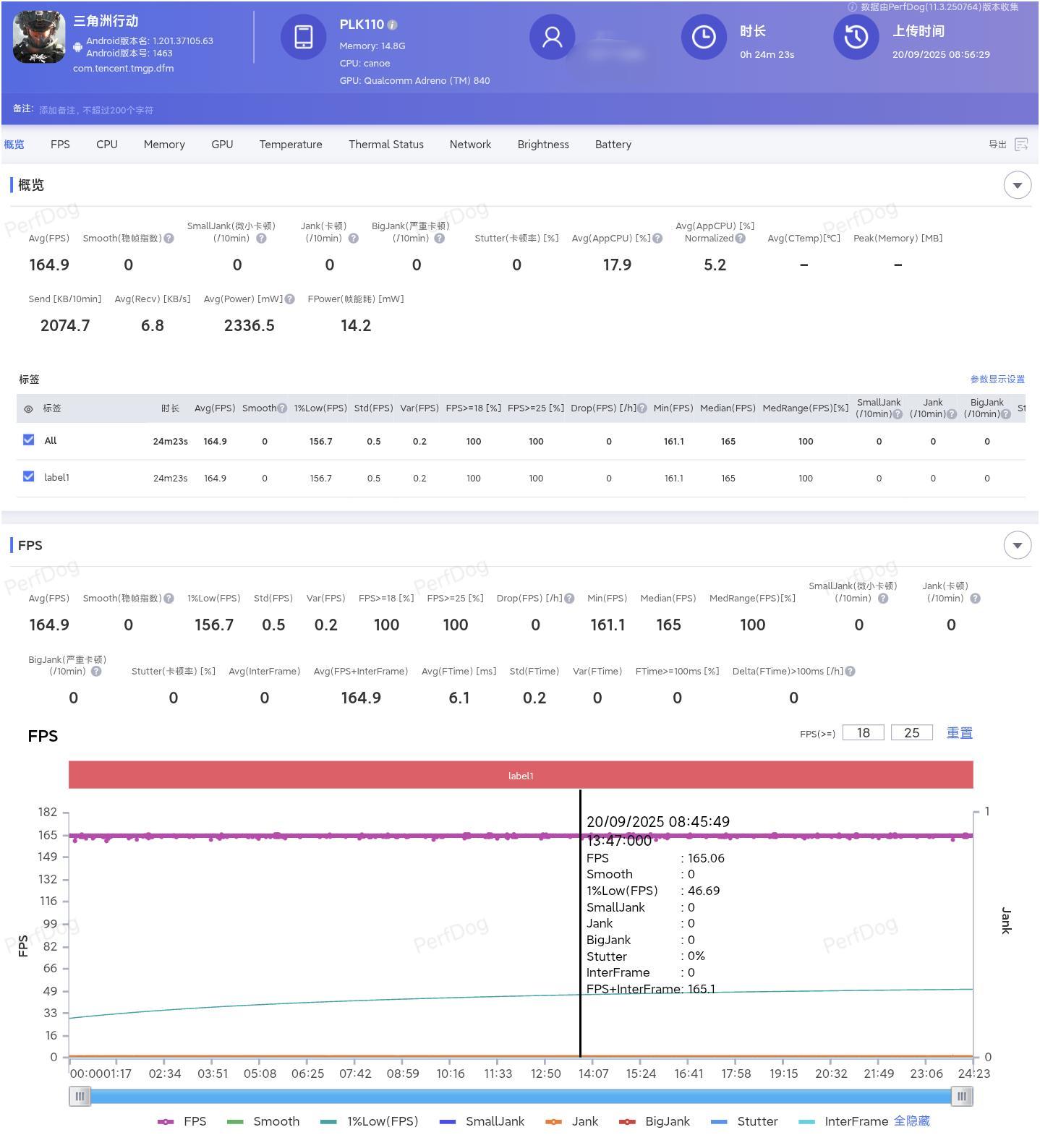The image size is (1040, 1148).
Task: Click the 导出 export label
Action: tap(997, 145)
